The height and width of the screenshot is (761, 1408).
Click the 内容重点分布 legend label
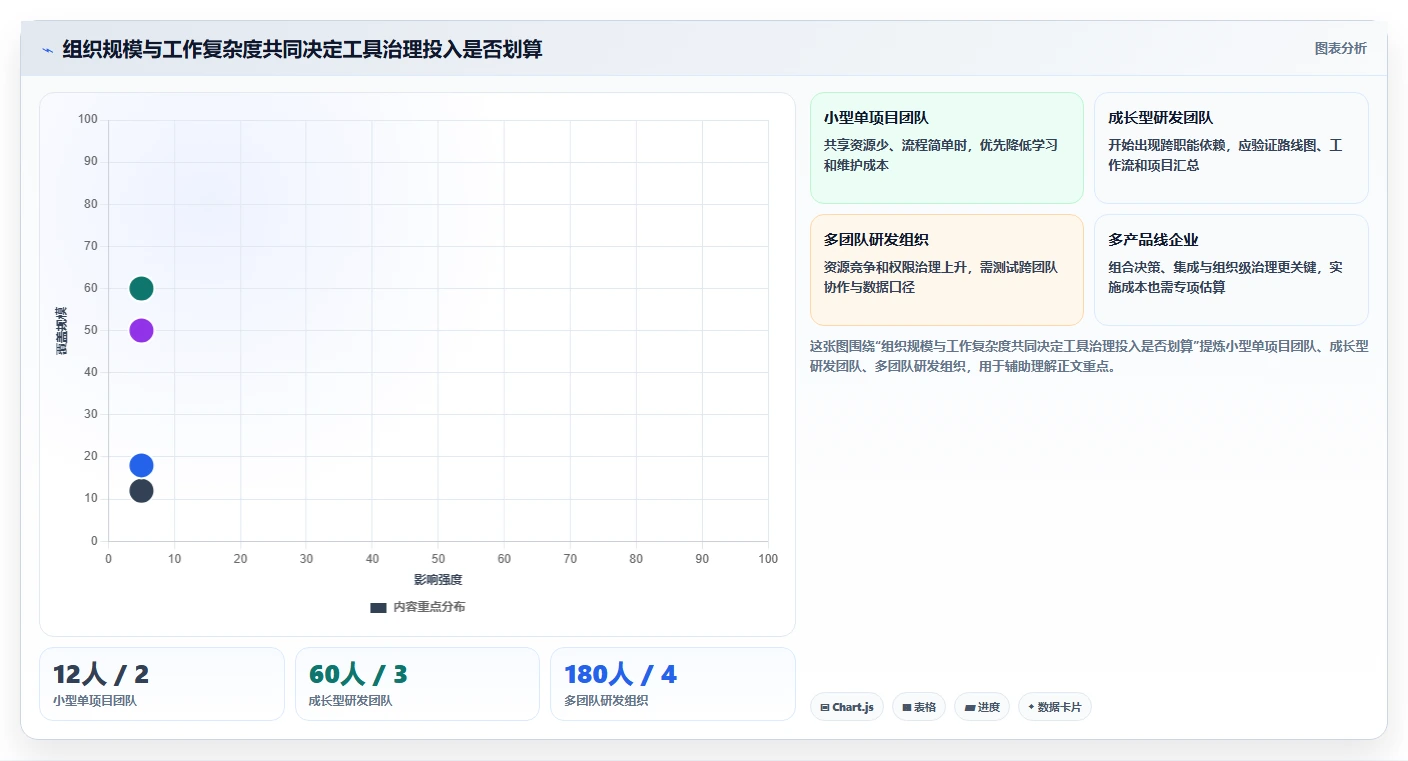429,608
